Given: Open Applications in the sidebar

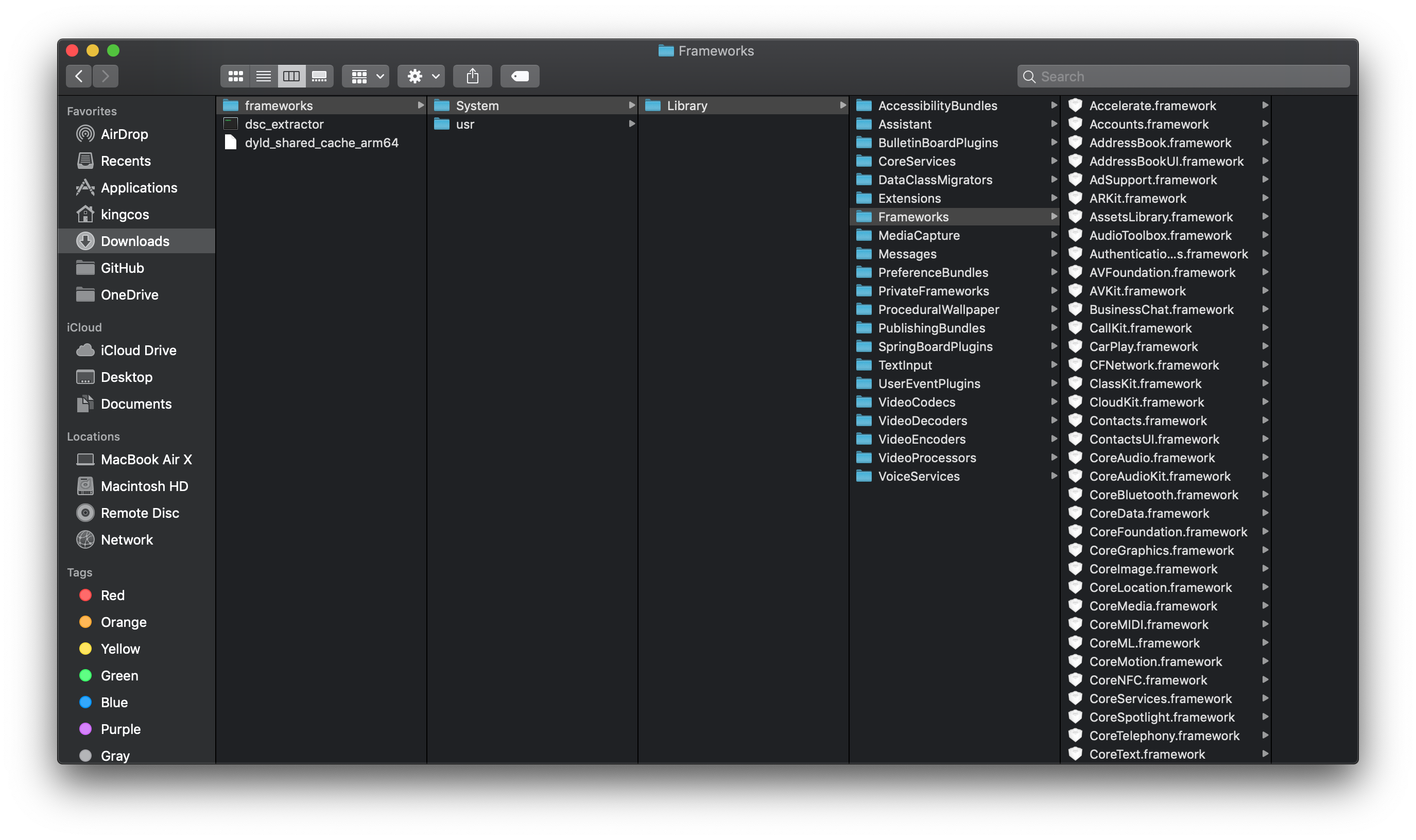Looking at the screenshot, I should 139,188.
